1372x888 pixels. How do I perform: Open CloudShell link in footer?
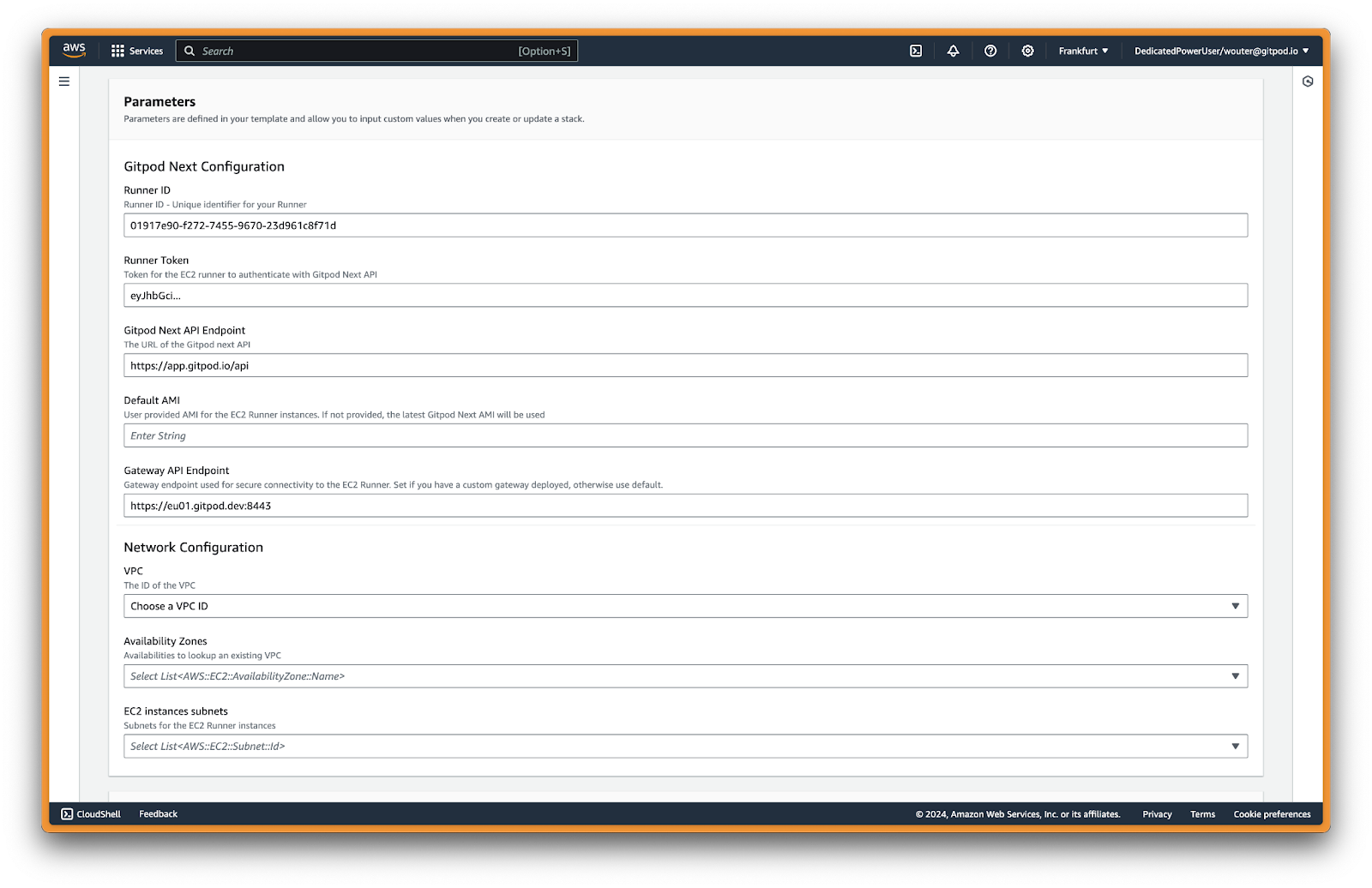point(99,814)
